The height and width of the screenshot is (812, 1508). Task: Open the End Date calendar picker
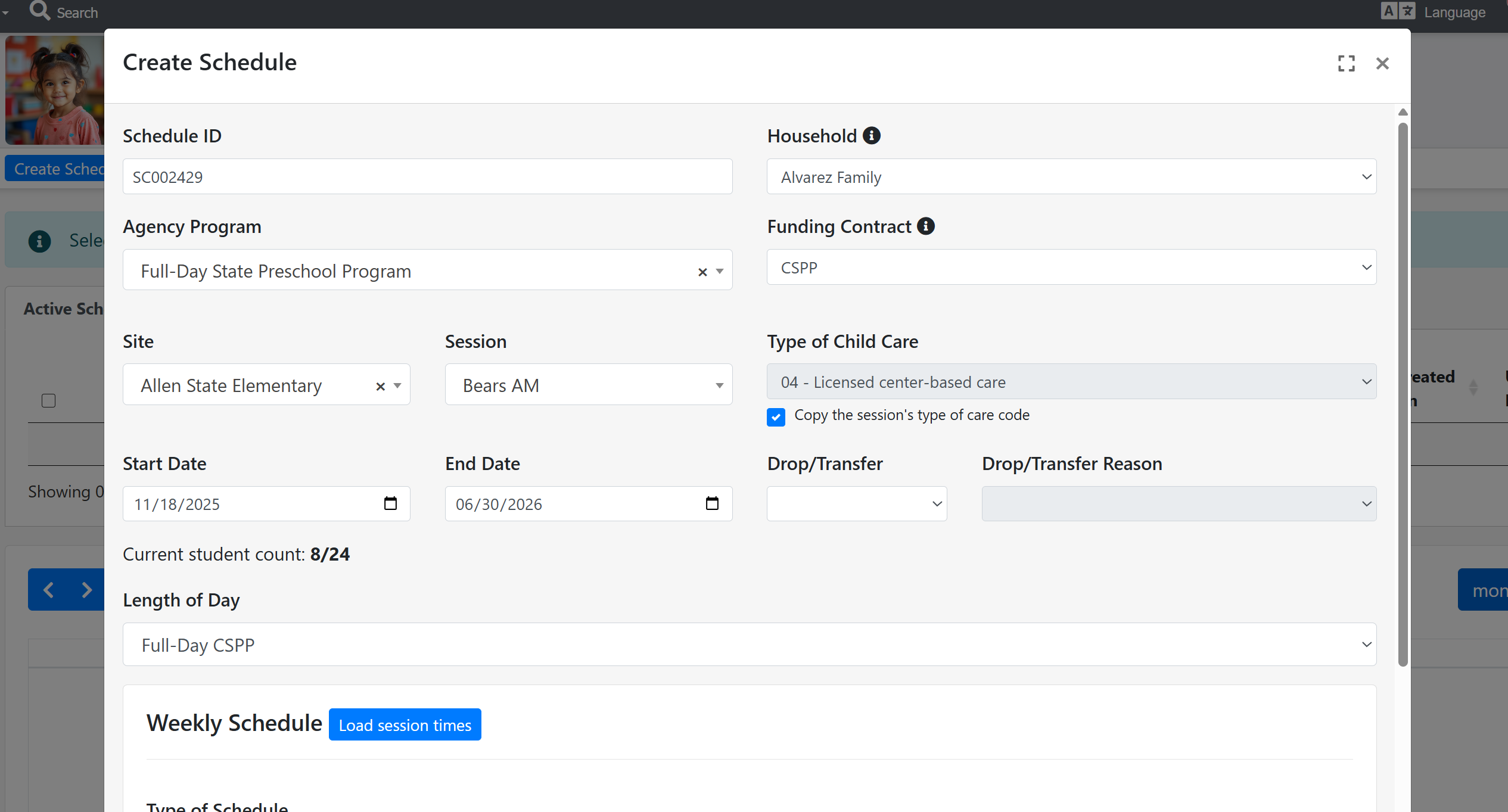712,504
